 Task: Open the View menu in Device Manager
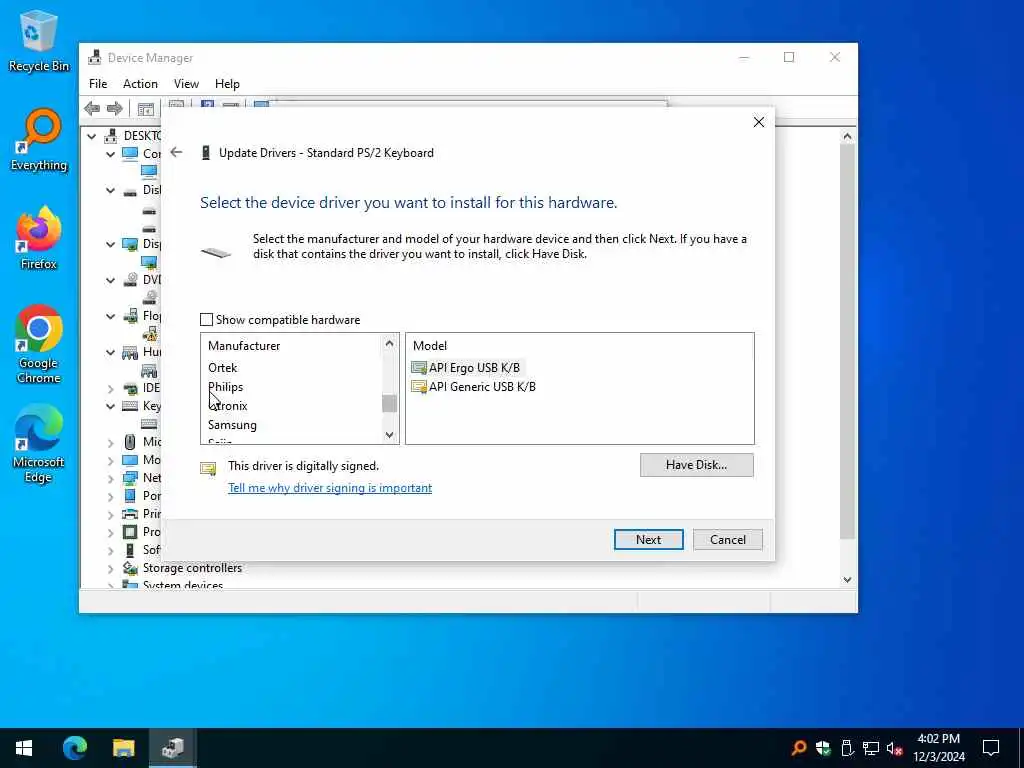(186, 84)
